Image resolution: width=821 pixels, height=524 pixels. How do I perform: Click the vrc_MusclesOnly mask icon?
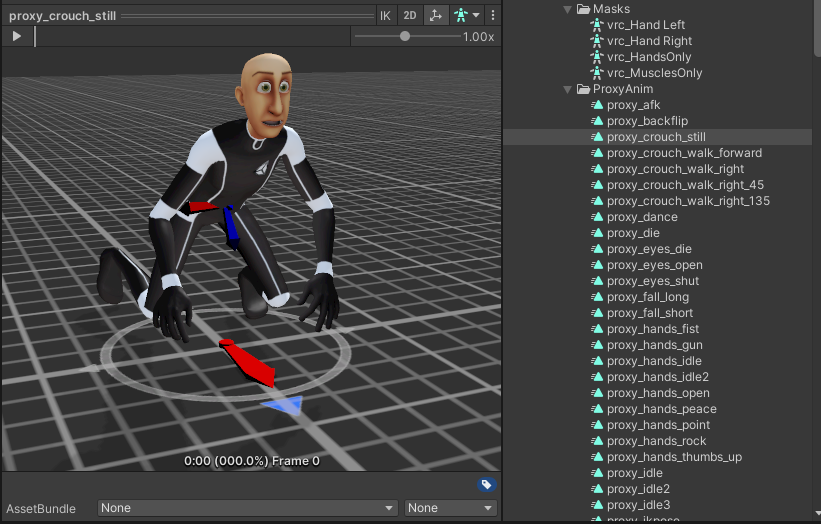click(x=597, y=73)
